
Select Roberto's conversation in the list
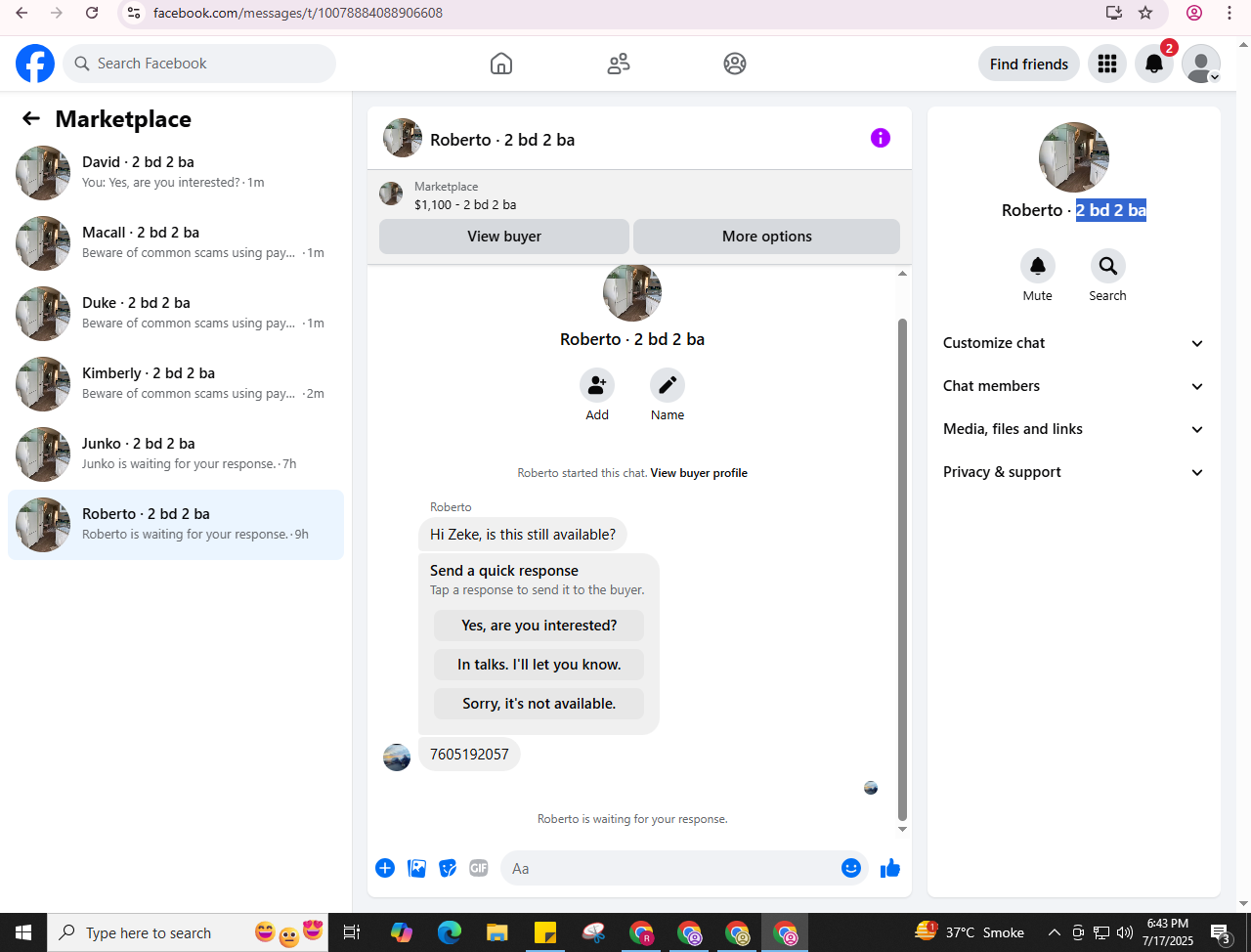tap(176, 525)
